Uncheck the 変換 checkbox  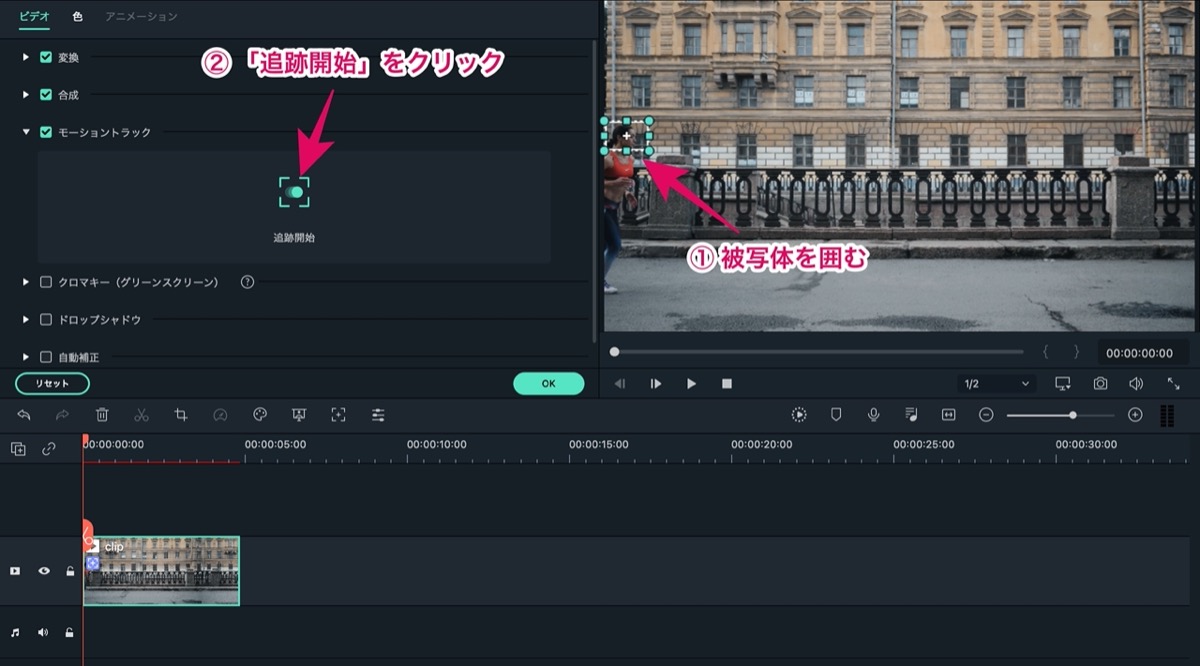[46, 57]
